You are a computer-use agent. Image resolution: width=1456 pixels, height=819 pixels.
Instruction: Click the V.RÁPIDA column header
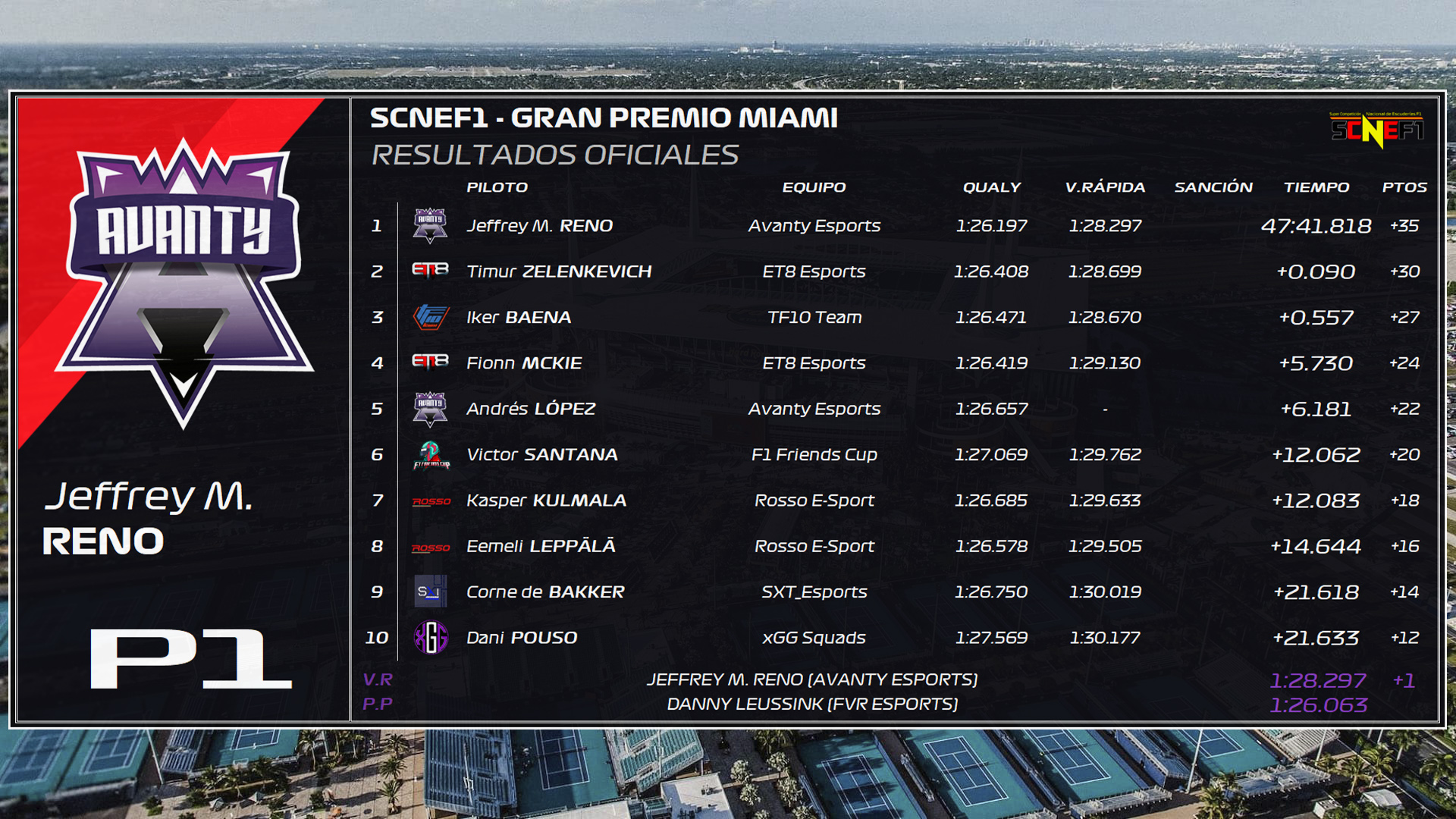coord(1105,187)
